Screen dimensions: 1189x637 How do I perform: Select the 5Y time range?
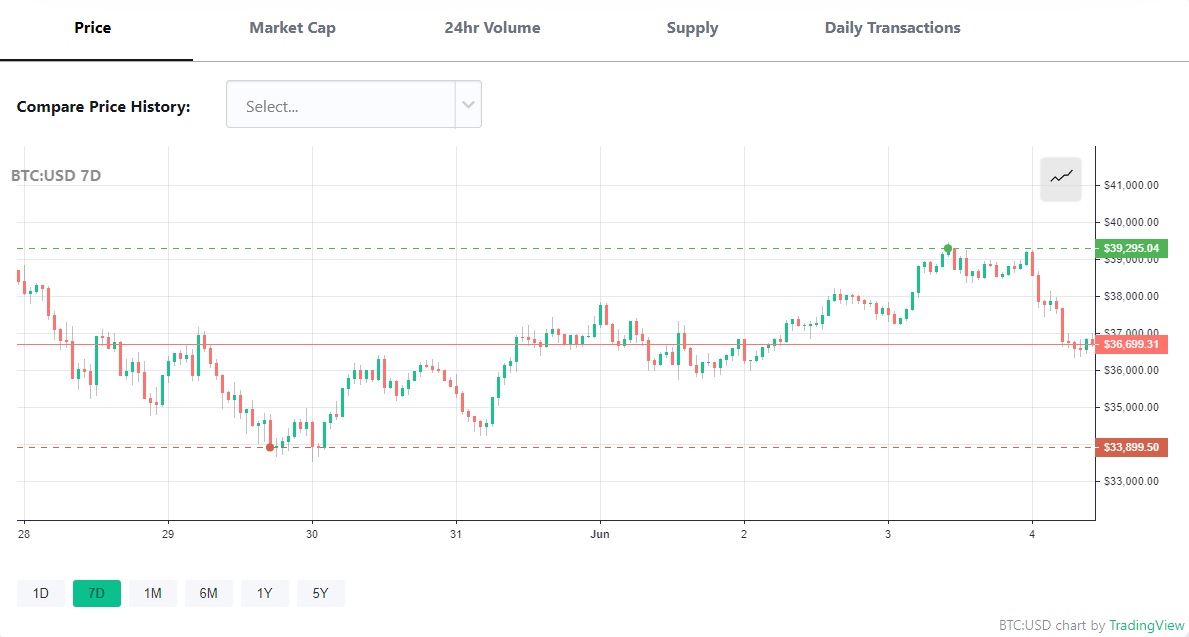tap(321, 593)
